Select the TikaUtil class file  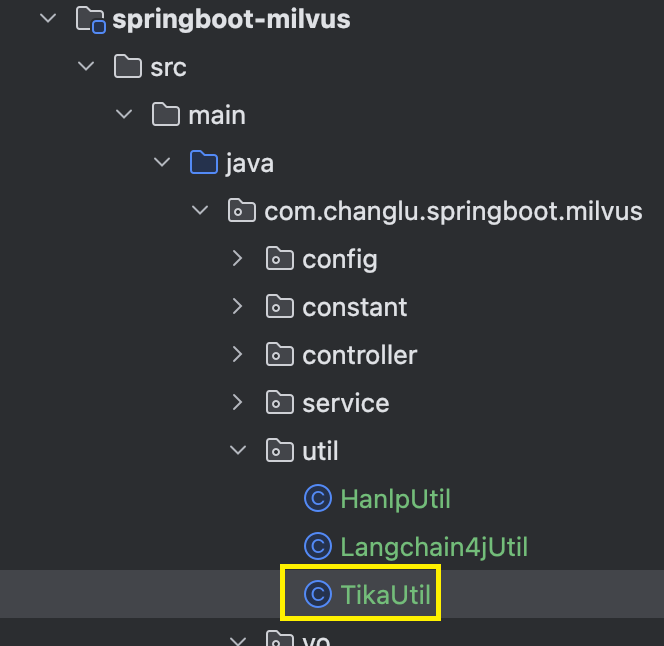tap(385, 594)
